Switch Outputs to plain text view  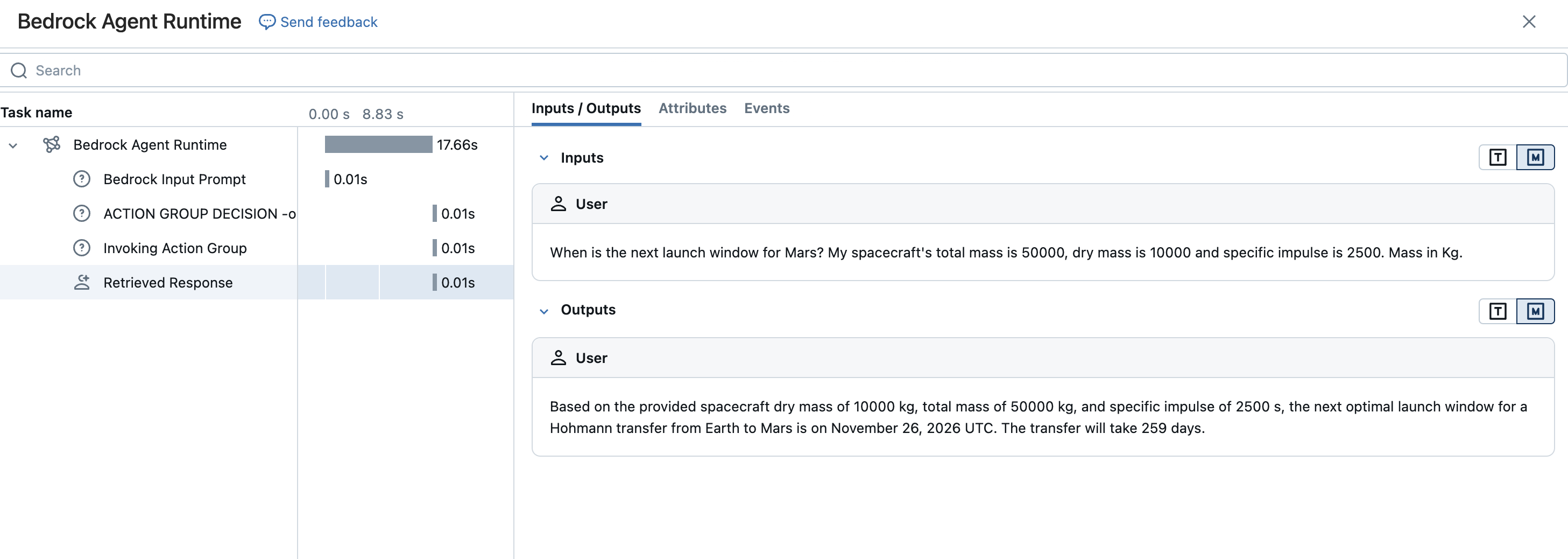[1498, 312]
